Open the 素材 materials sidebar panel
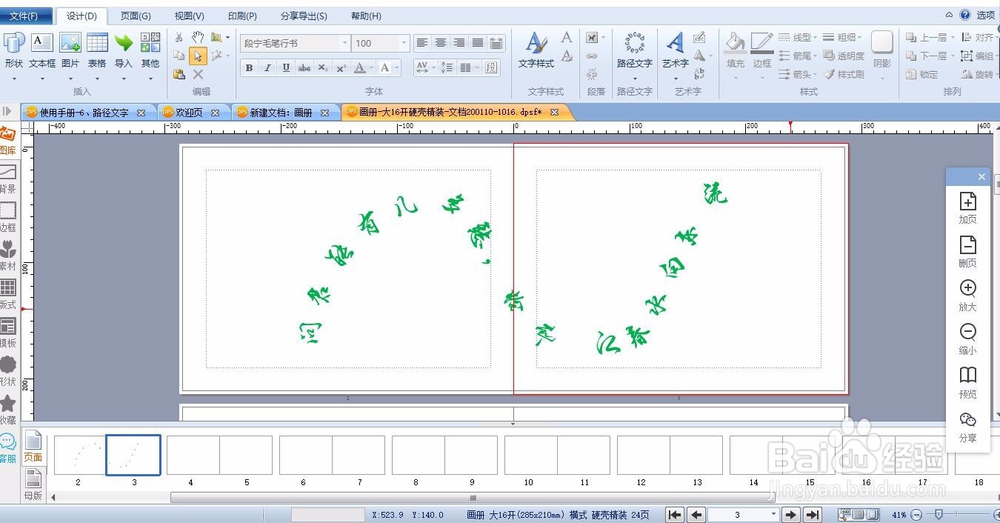 tap(8, 256)
